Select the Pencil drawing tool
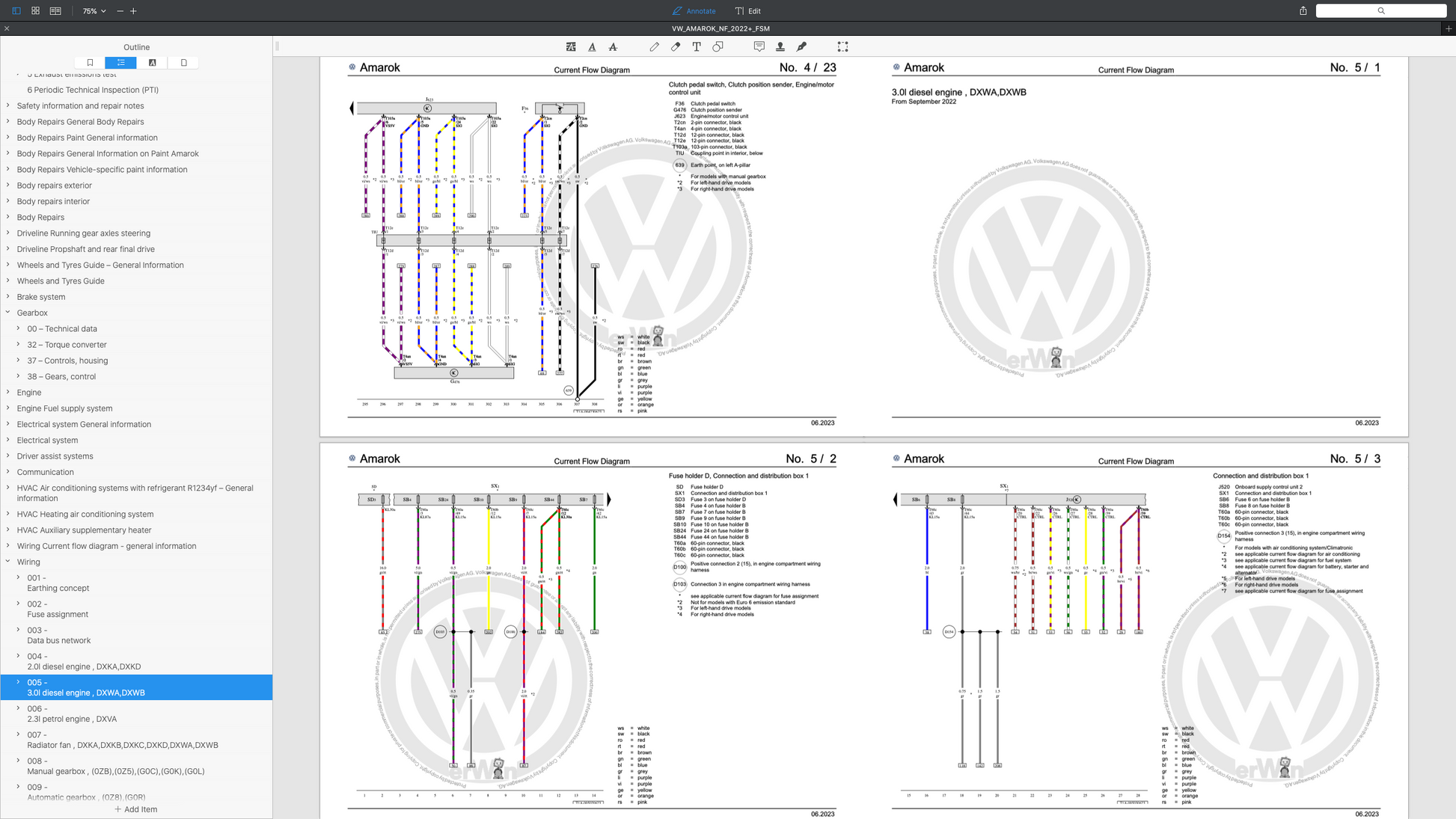Viewport: 1456px width, 819px height. [x=655, y=47]
